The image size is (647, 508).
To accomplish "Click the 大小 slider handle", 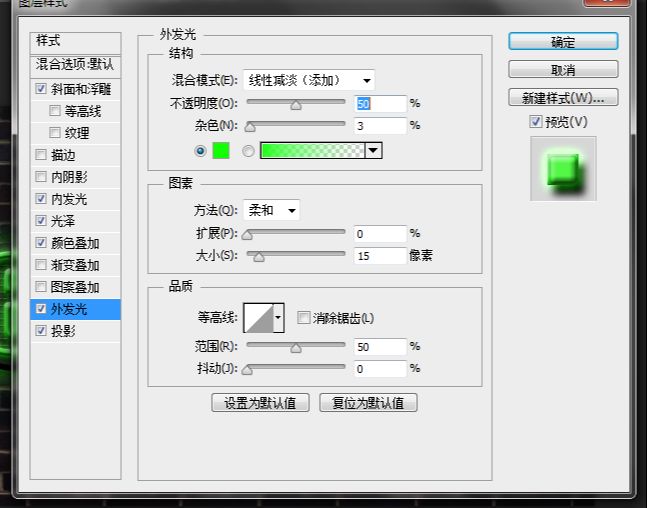I will click(x=259, y=257).
